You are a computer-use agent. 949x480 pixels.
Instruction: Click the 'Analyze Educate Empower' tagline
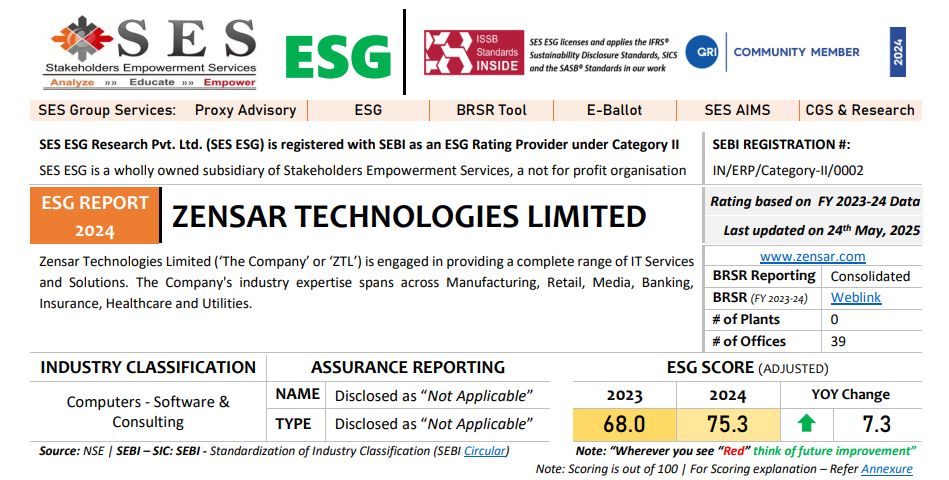click(x=153, y=82)
